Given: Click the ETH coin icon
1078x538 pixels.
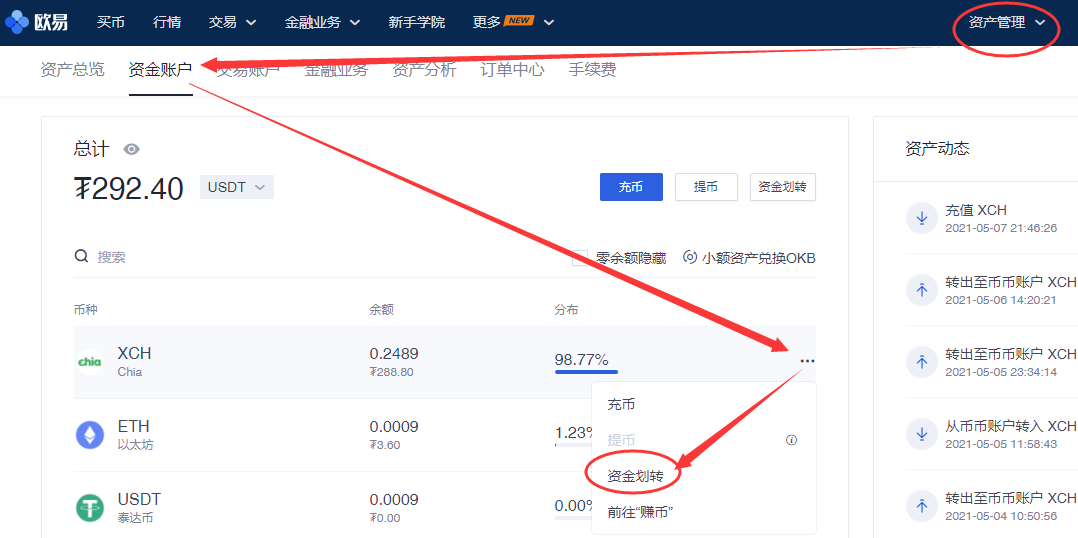Looking at the screenshot, I should (x=90, y=435).
